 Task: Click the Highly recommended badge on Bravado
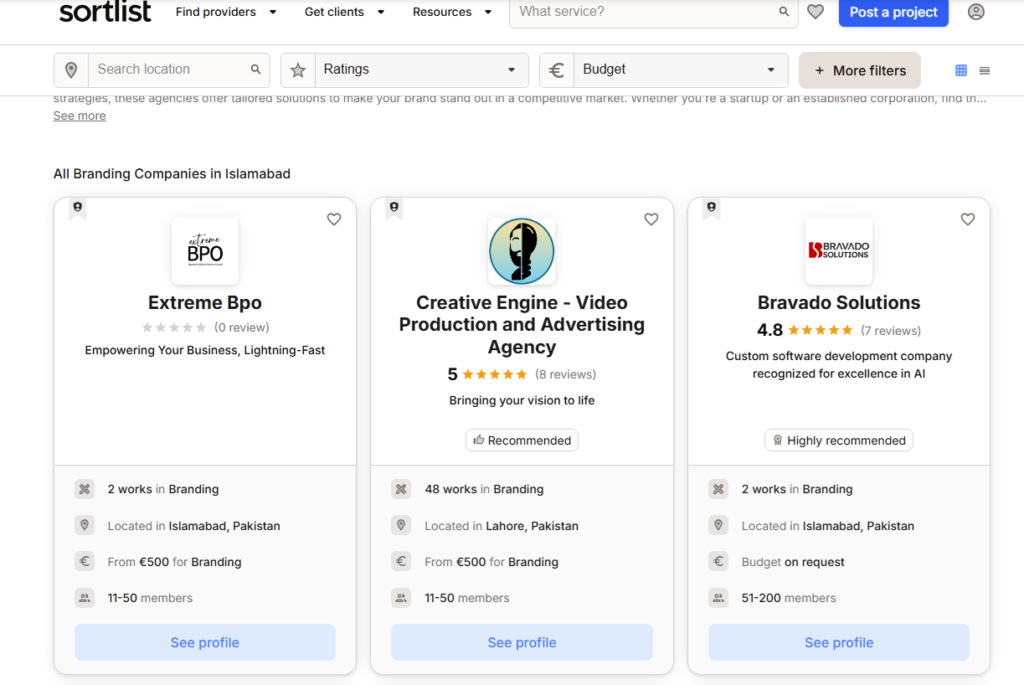pyautogui.click(x=839, y=440)
